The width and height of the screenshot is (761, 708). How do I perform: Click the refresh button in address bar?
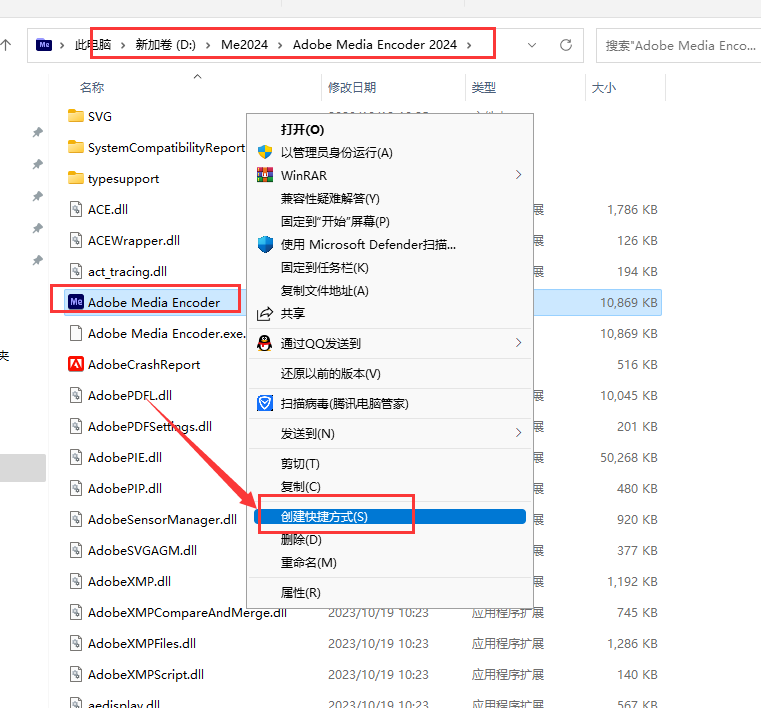566,45
